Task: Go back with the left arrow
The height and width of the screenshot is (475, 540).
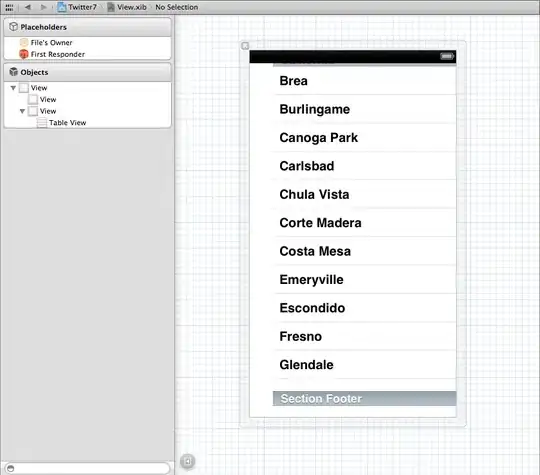Action: click(x=28, y=7)
